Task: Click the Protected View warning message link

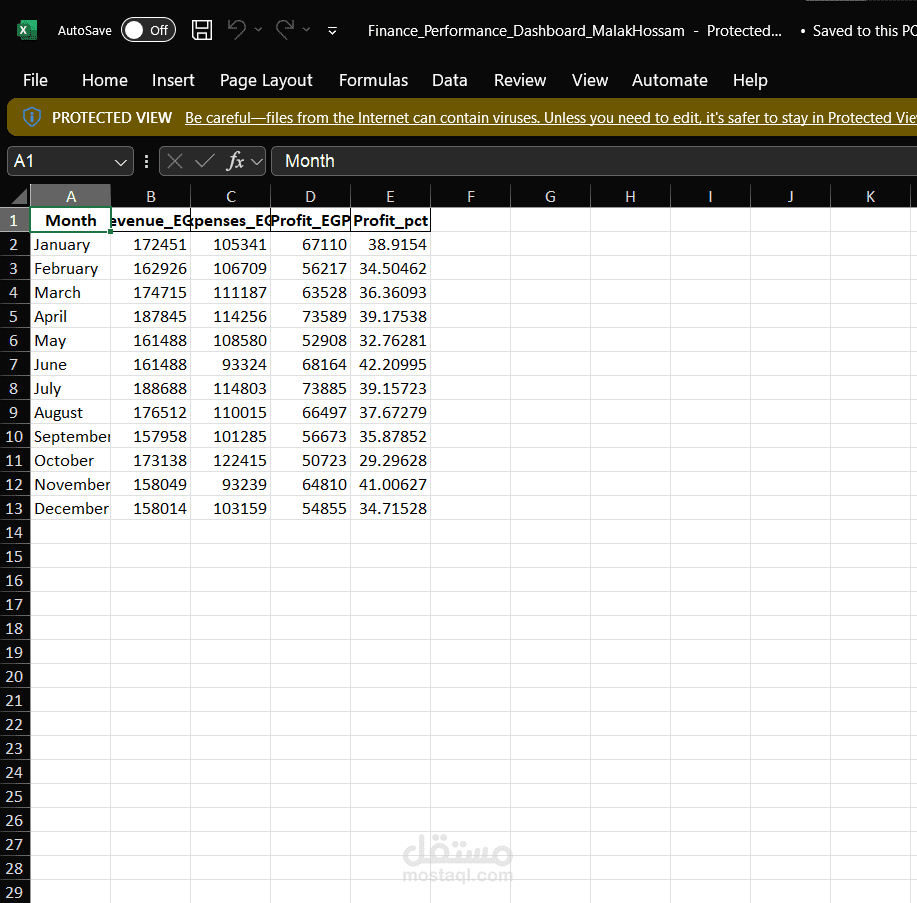Action: click(550, 118)
